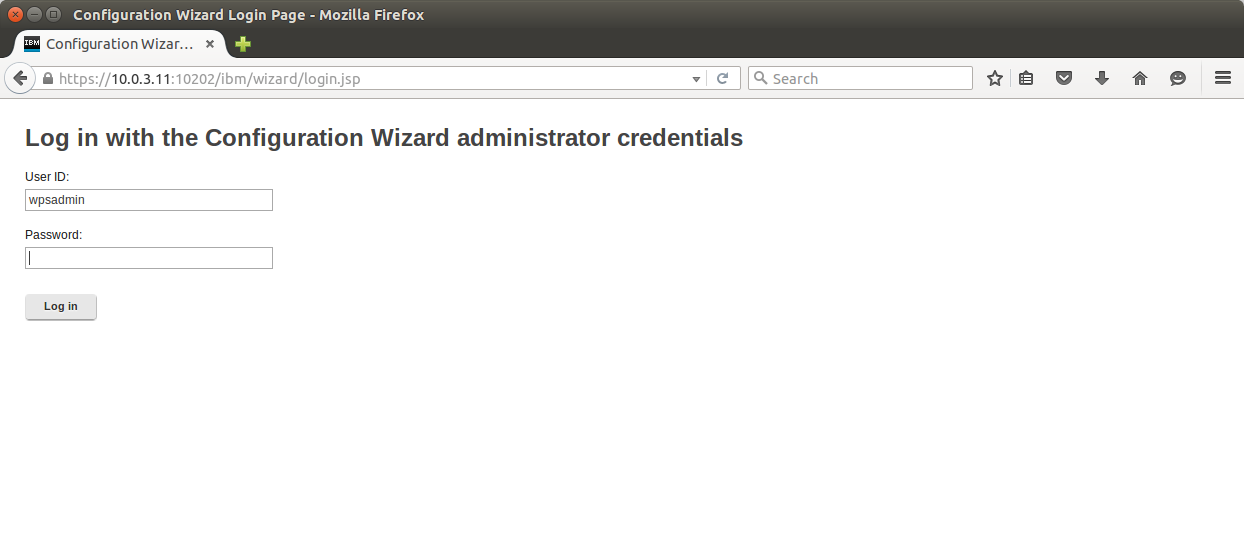1244x559 pixels.
Task: Click the smiley chat icon in the toolbar
Action: pyautogui.click(x=1178, y=78)
